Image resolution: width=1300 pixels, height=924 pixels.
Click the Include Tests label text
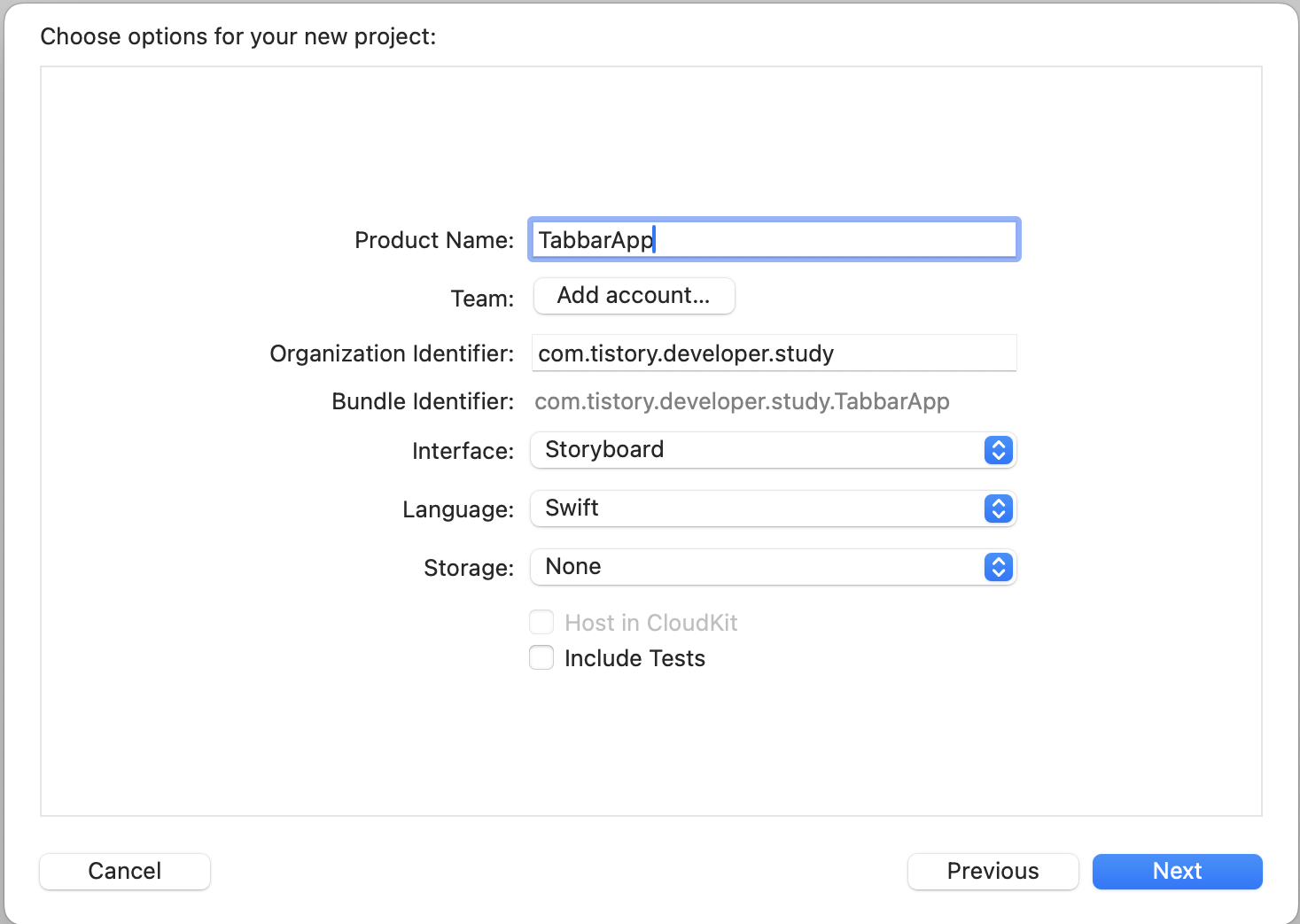[634, 658]
